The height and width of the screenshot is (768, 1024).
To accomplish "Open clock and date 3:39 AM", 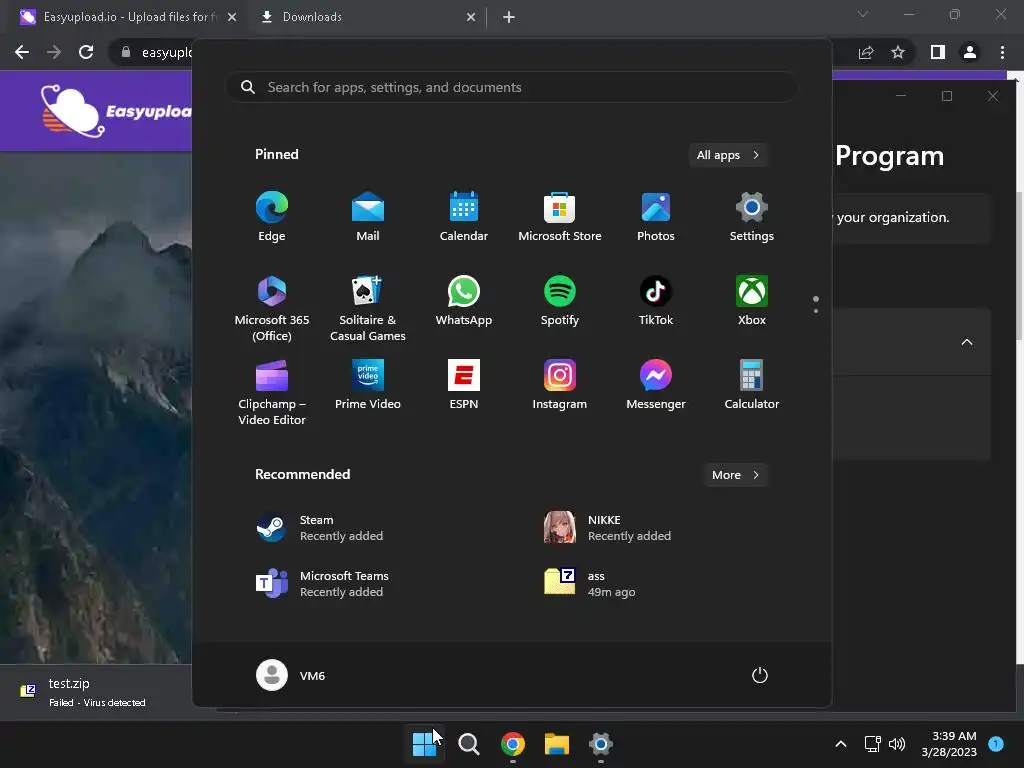I will [949, 744].
